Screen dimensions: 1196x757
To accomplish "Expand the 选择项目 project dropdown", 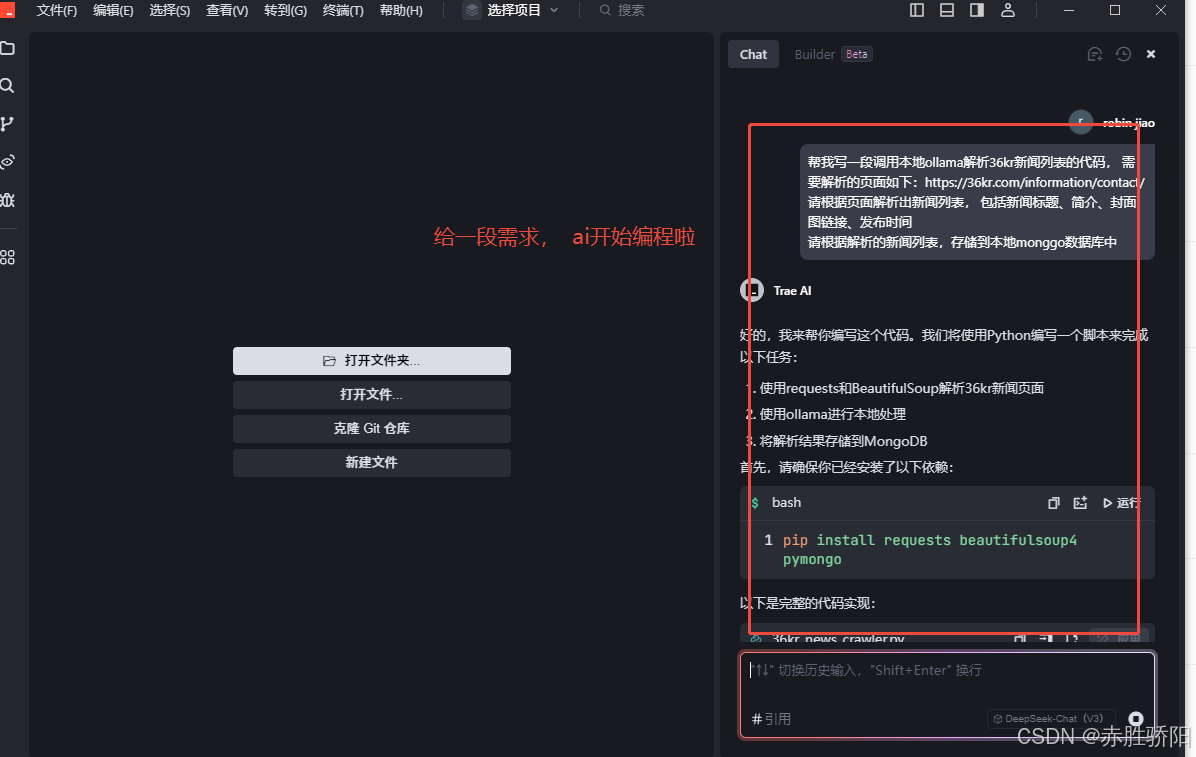I will tap(512, 11).
